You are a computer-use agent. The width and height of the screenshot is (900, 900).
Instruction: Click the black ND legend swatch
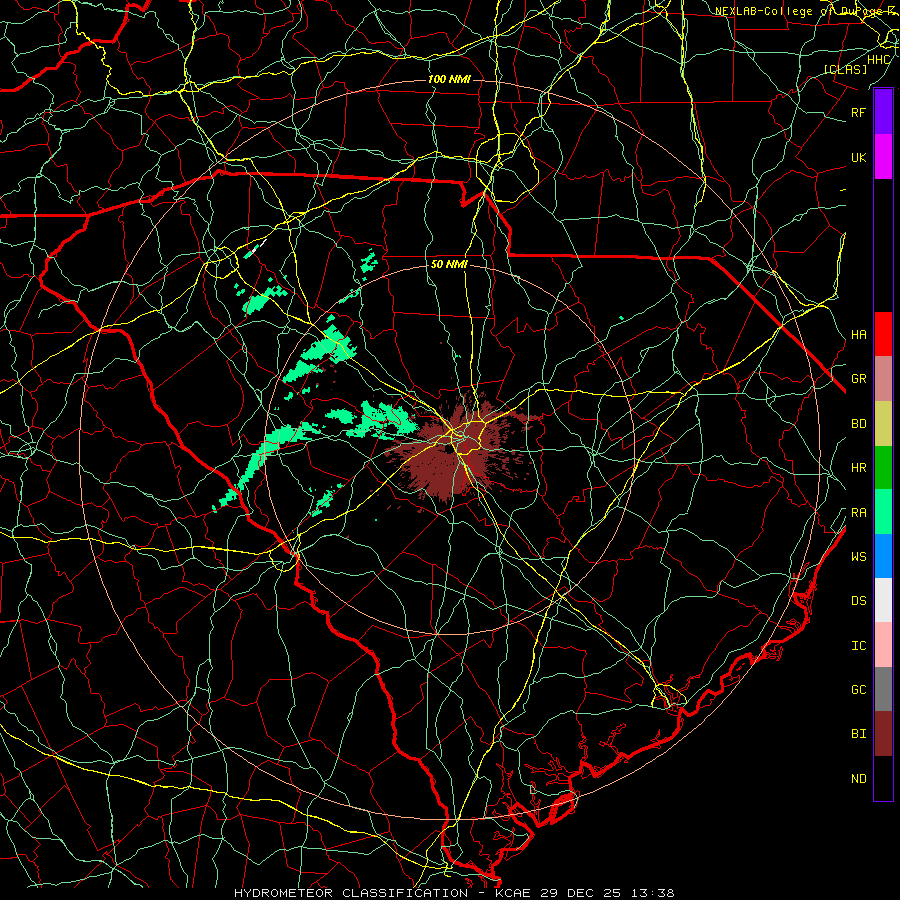pyautogui.click(x=883, y=778)
